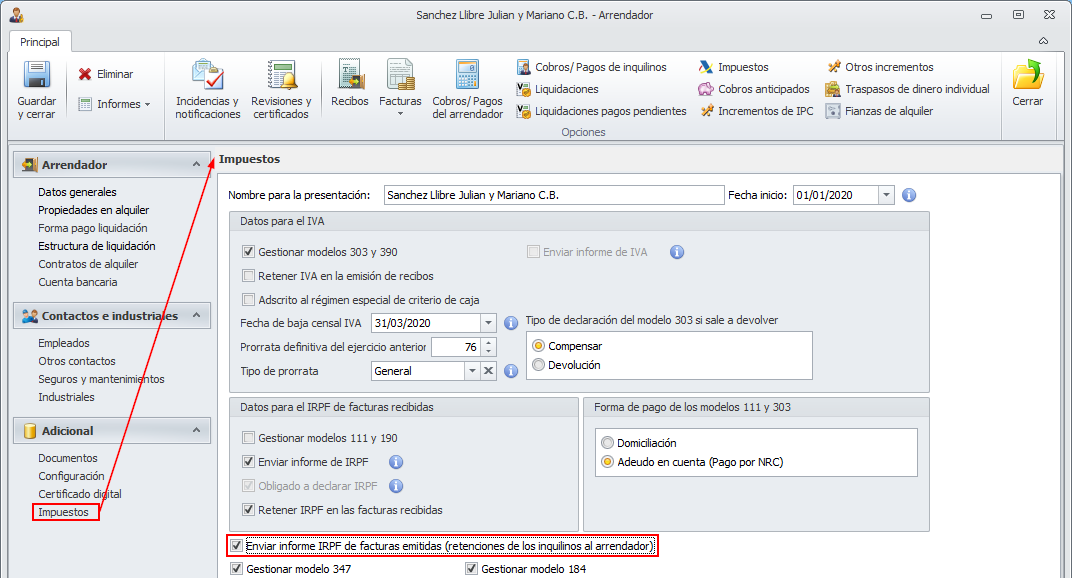The image size is (1072, 578).
Task: Enable Gestionar modelos 111 y 190
Action: [248, 438]
